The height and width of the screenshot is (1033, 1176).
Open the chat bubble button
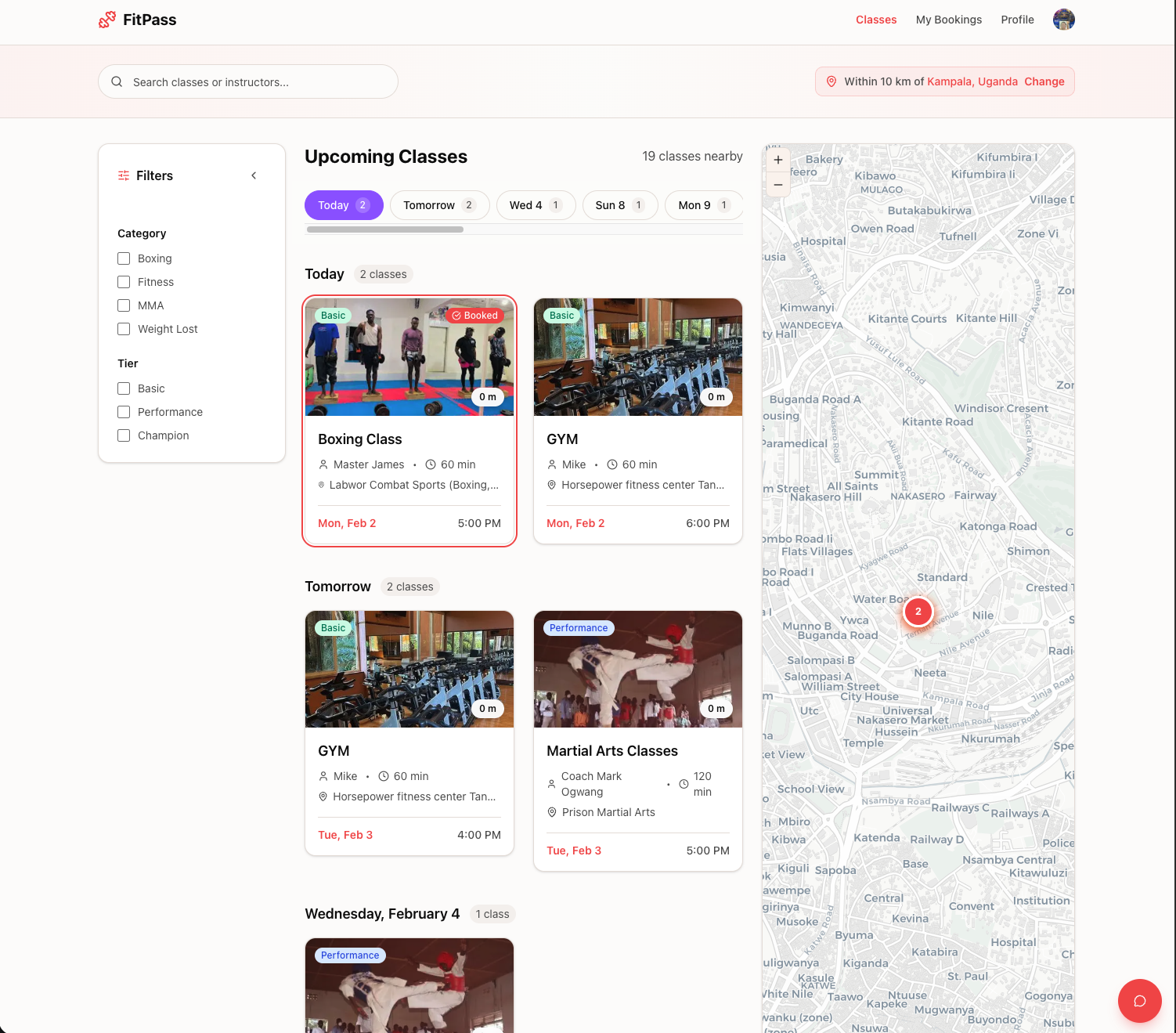pyautogui.click(x=1139, y=1001)
